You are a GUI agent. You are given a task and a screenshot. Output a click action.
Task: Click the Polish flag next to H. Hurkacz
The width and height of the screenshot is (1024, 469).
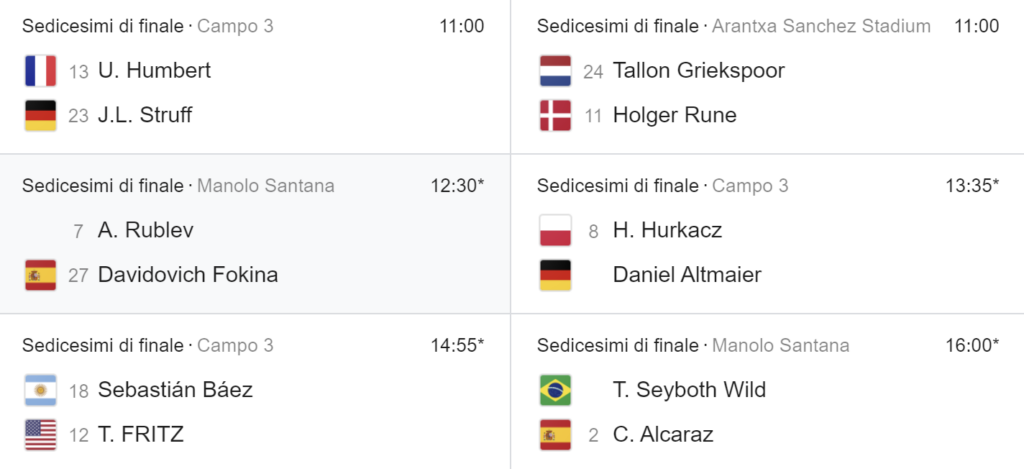coord(556,231)
